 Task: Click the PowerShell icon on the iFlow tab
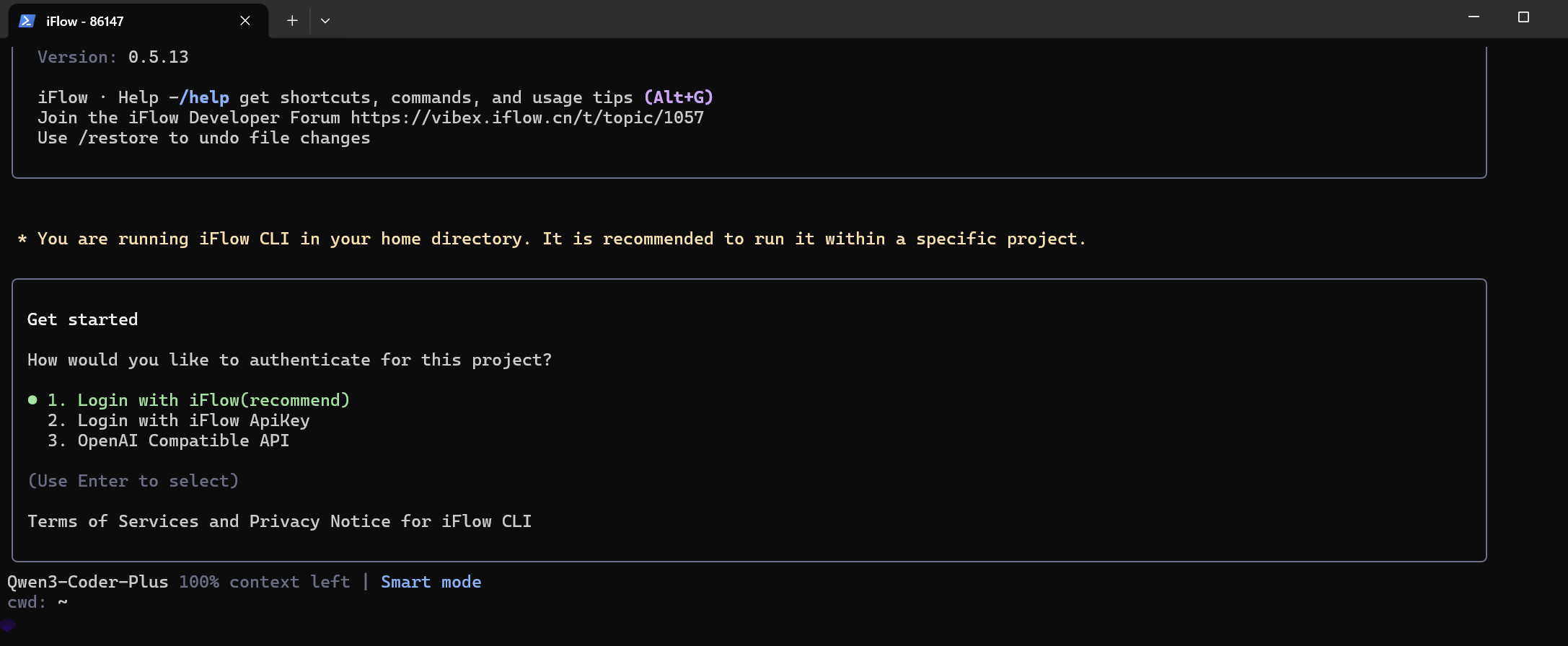(27, 21)
